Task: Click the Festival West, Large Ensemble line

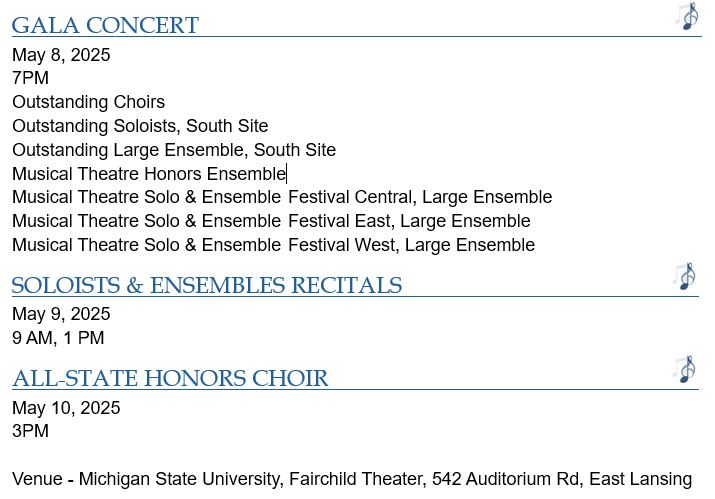Action: [x=273, y=245]
